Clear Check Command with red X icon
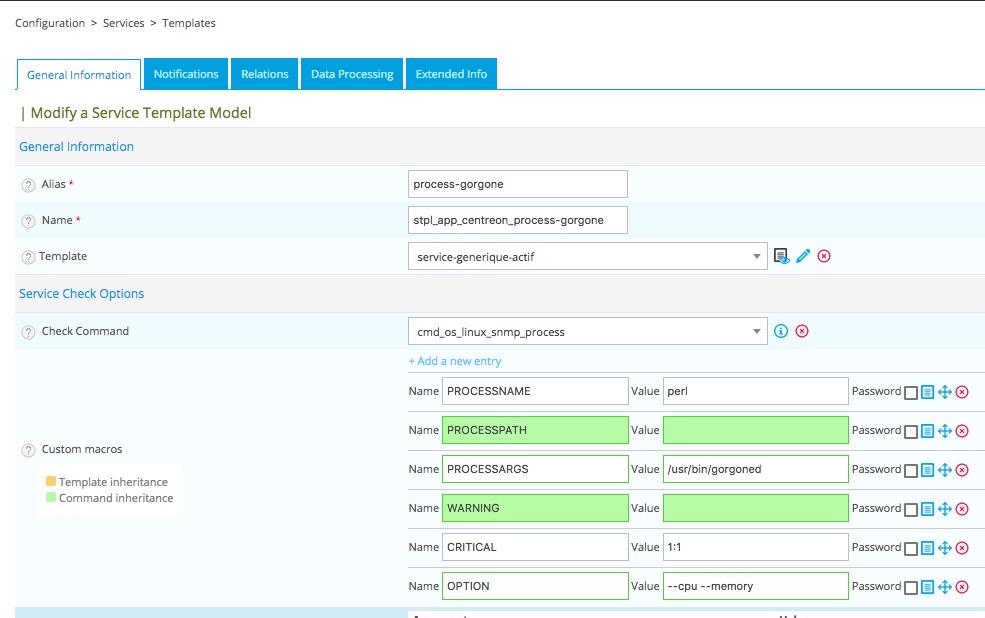Viewport: 985px width, 618px height. click(802, 331)
